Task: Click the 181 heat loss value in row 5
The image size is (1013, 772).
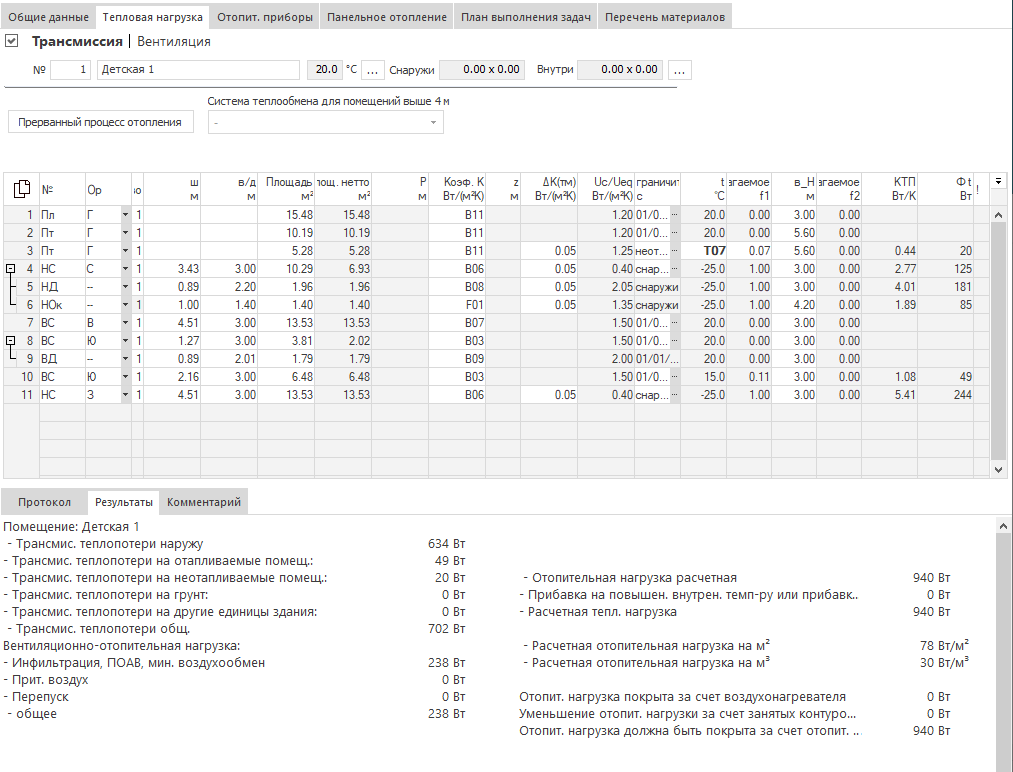Action: [946, 287]
